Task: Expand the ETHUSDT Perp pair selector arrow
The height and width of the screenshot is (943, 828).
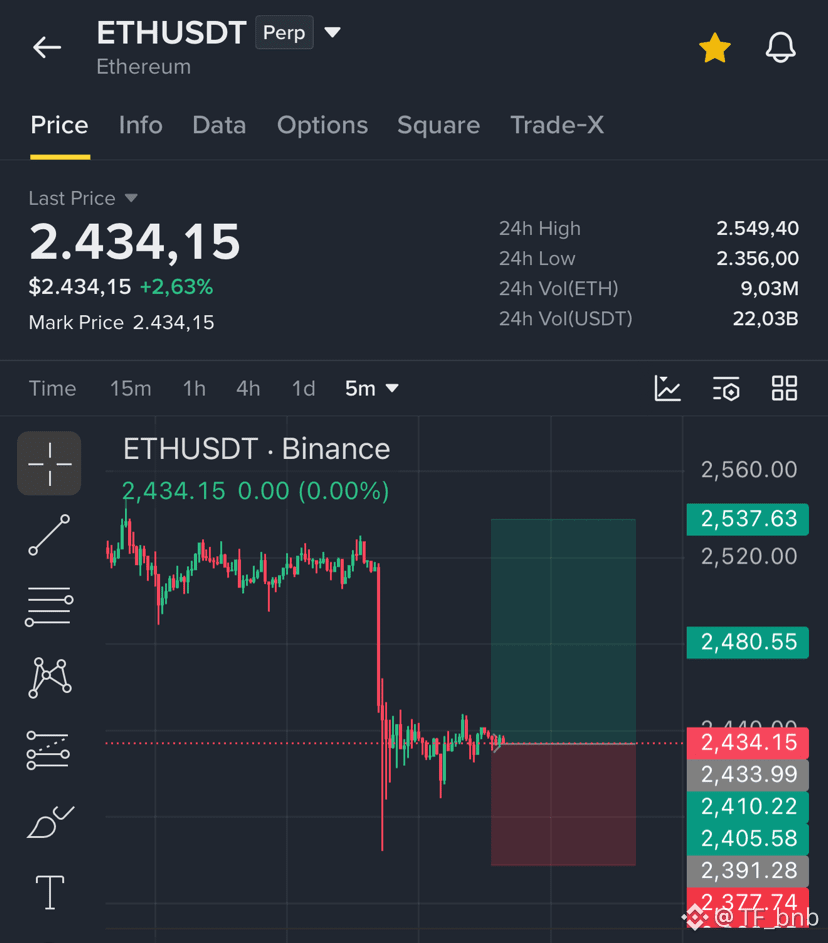Action: tap(333, 32)
